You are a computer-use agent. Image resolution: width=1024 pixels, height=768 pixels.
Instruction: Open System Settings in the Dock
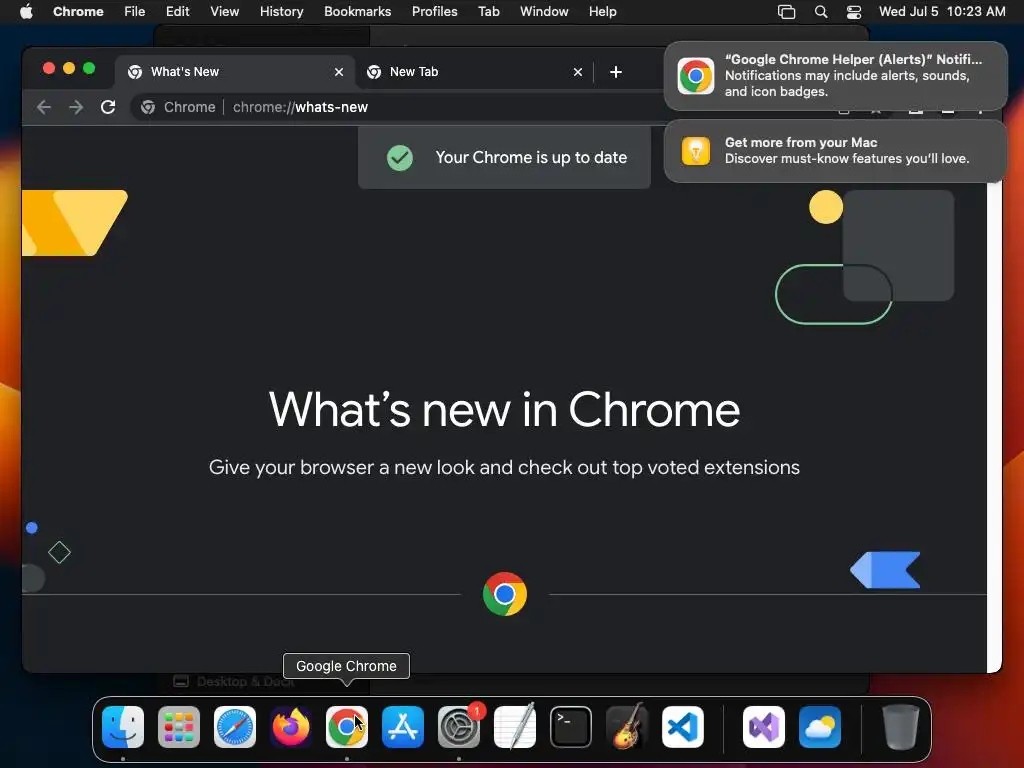(459, 727)
